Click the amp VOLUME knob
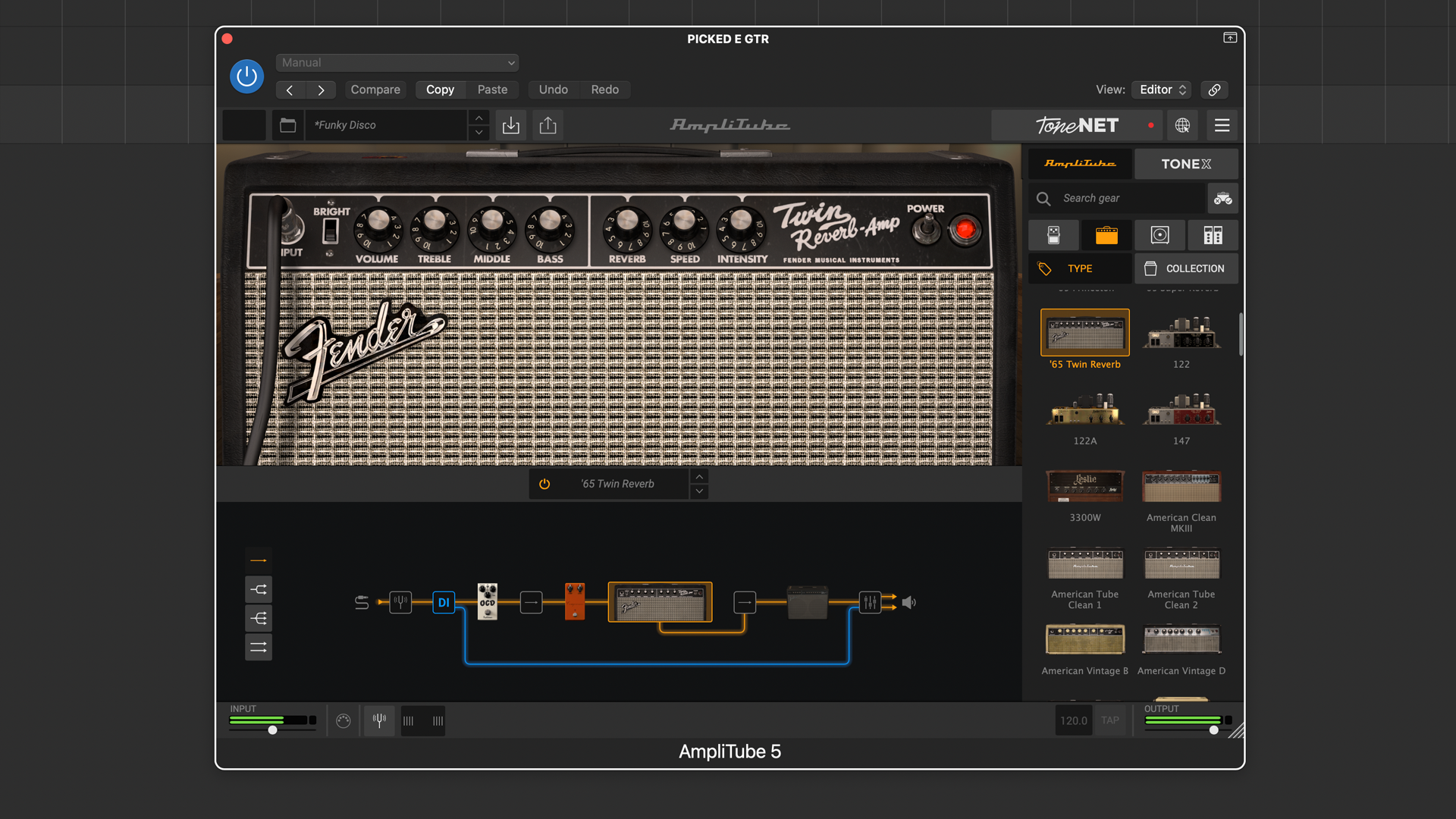Screen dimensions: 1456x819 tap(378, 228)
